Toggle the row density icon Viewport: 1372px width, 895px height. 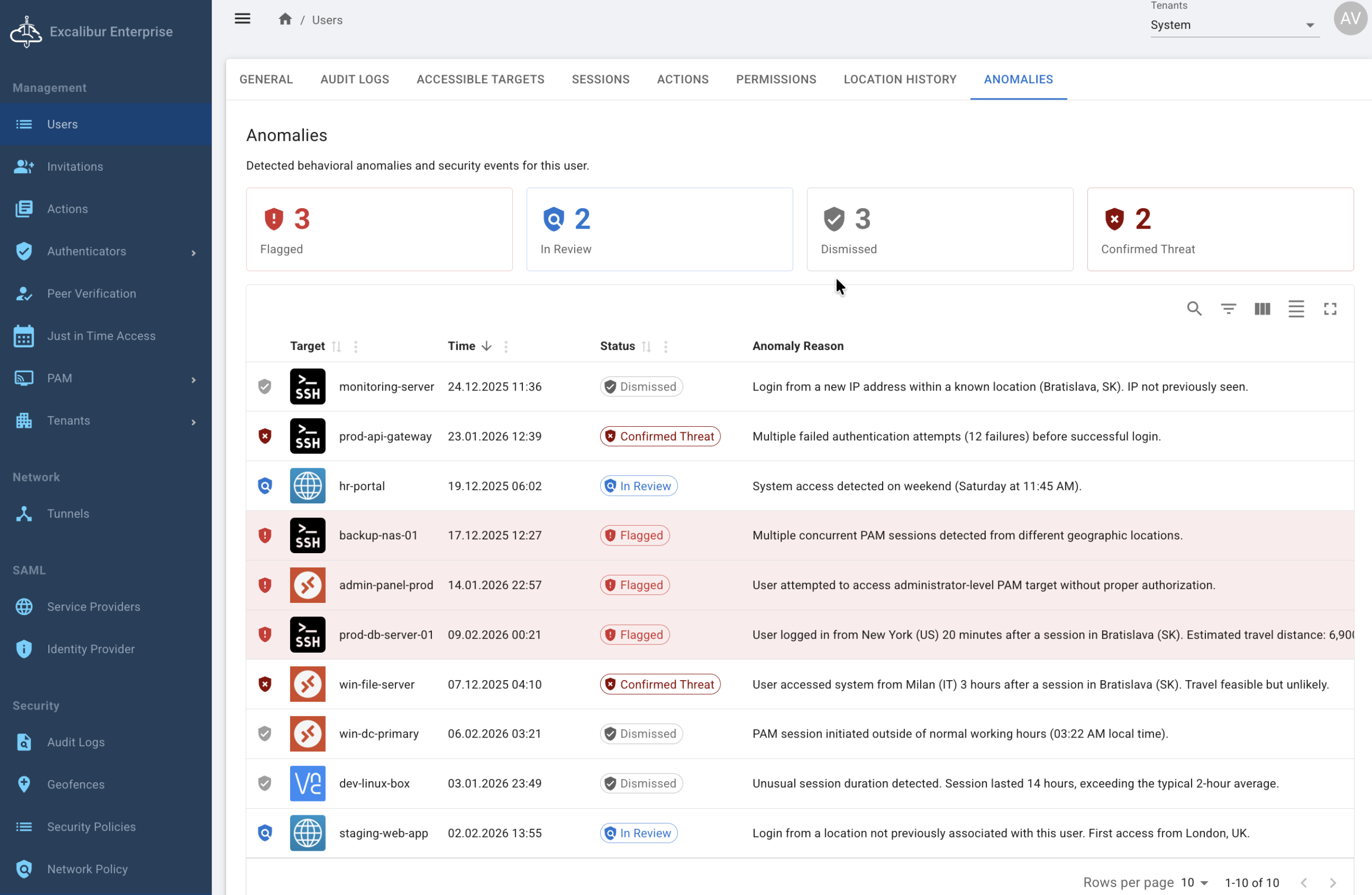click(1296, 309)
